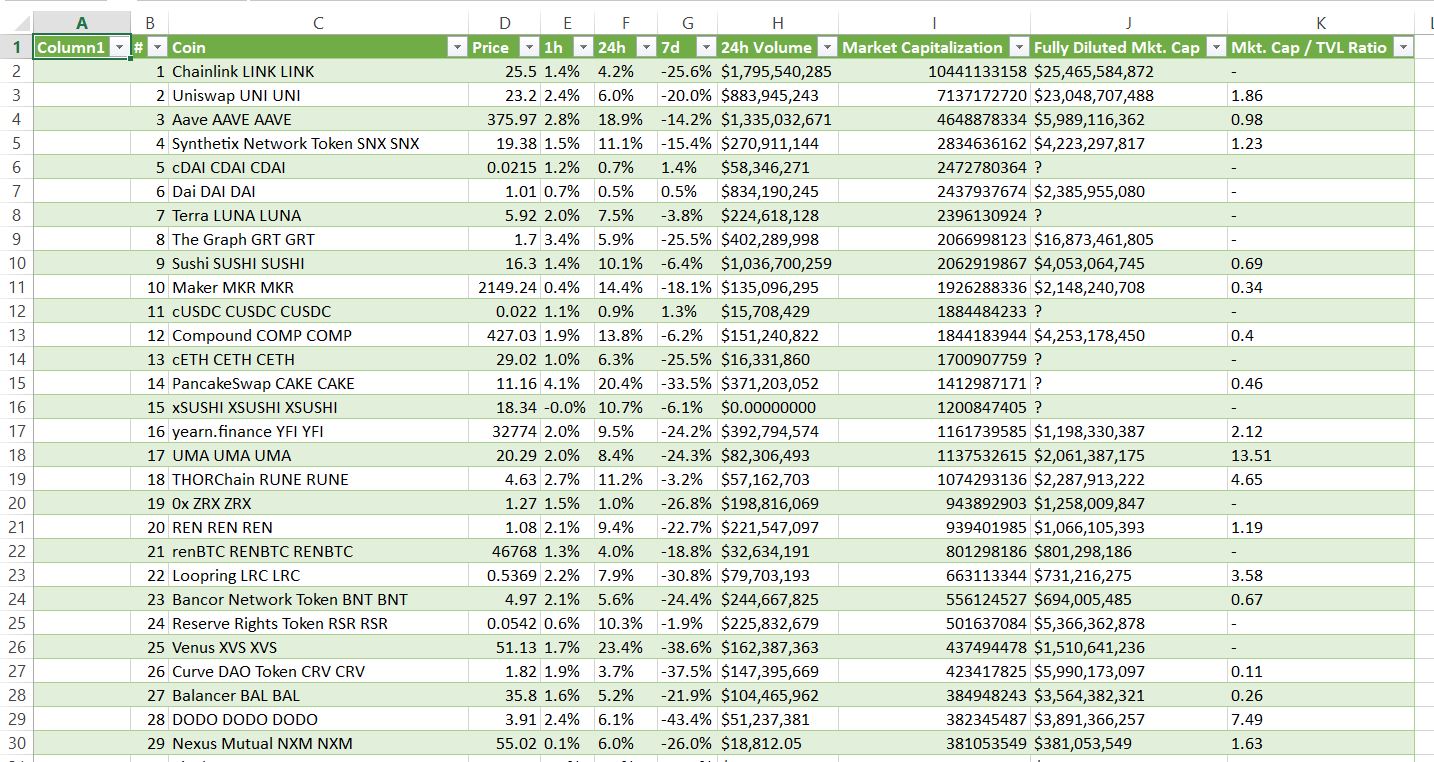This screenshot has width=1434, height=762.
Task: Click The Graph GRT GRT cell
Action: 318,239
